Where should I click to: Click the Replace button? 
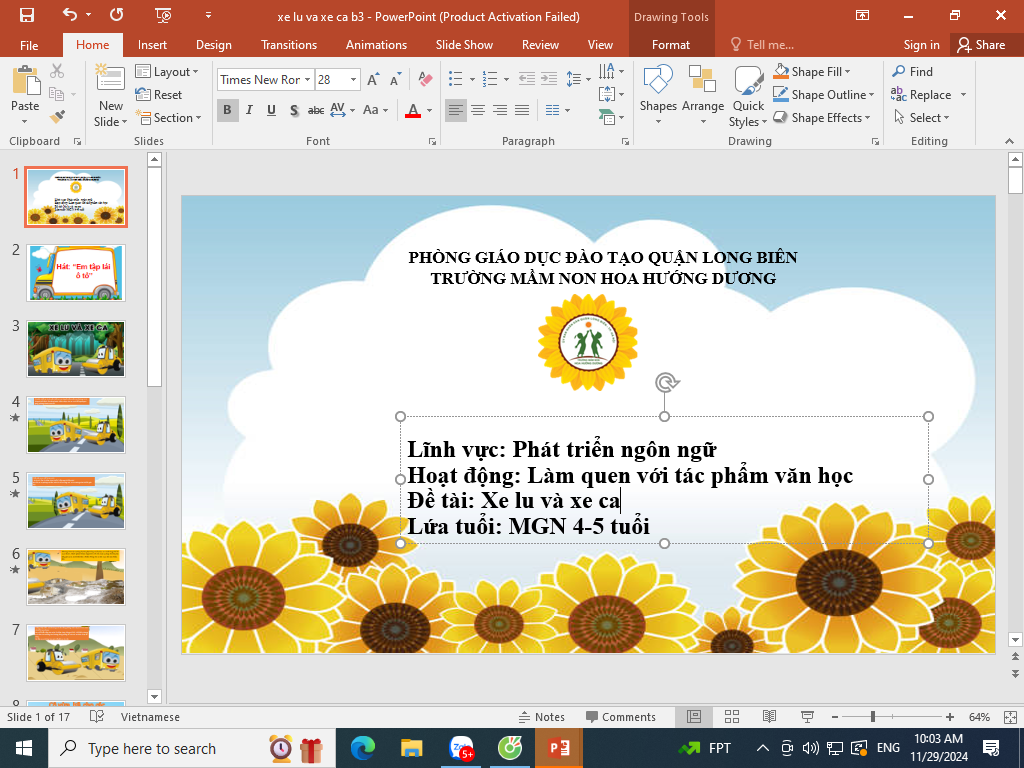pos(929,95)
